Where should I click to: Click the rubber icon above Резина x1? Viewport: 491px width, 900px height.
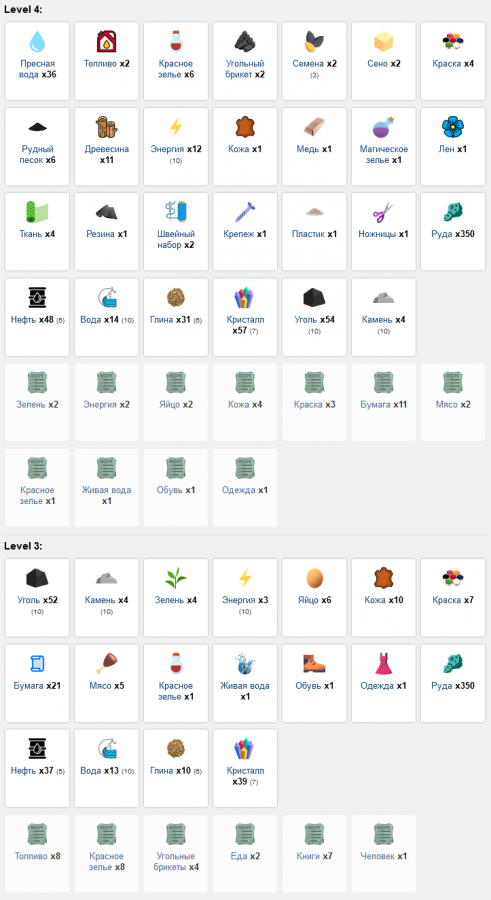pyautogui.click(x=107, y=212)
